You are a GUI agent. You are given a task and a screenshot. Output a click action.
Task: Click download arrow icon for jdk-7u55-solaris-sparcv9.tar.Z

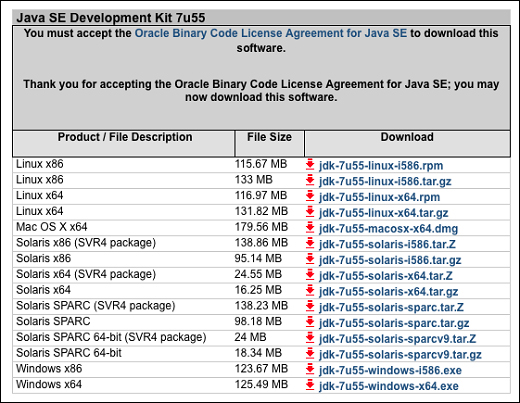(x=310, y=338)
